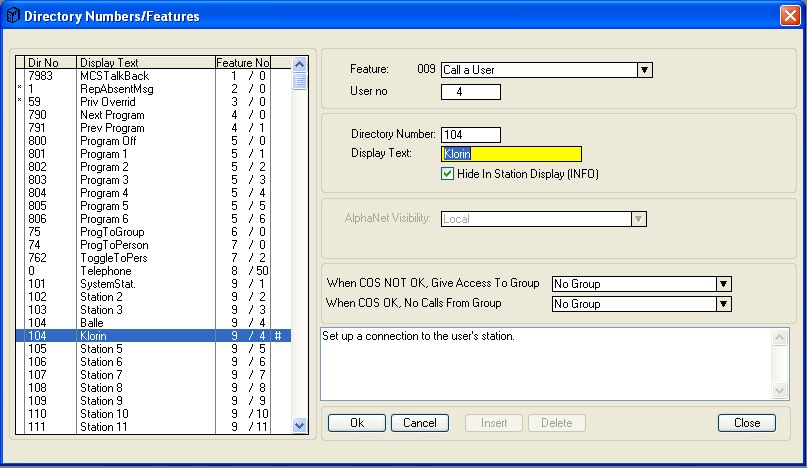The width and height of the screenshot is (807, 468).
Task: Select the Prev Program row
Action: (153, 128)
